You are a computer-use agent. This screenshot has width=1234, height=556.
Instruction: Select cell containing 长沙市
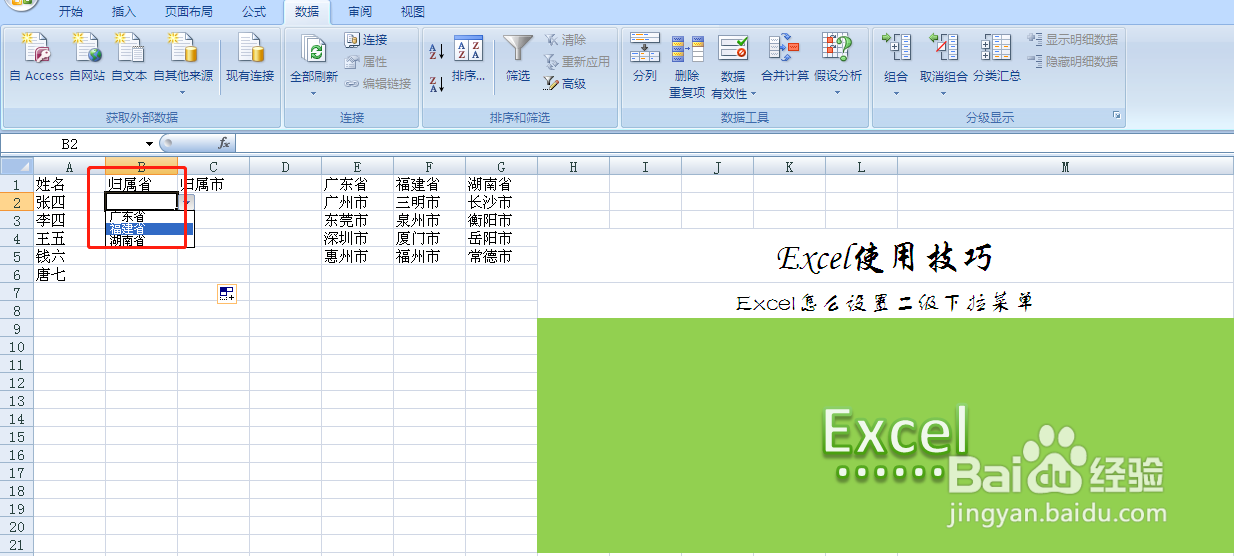[x=501, y=202]
